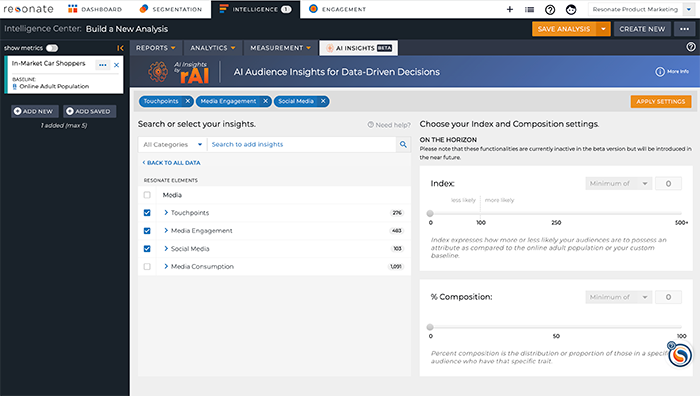Open the list view icon in top bar
Viewport: 700px width, 396px height.
pyautogui.click(x=529, y=9)
